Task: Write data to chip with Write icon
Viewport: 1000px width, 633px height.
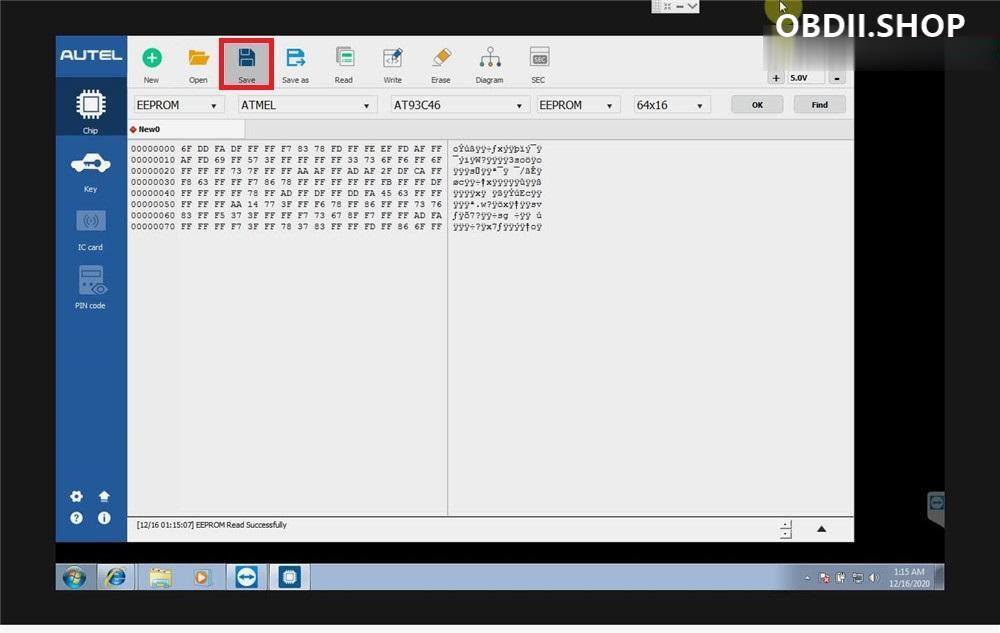Action: click(392, 64)
